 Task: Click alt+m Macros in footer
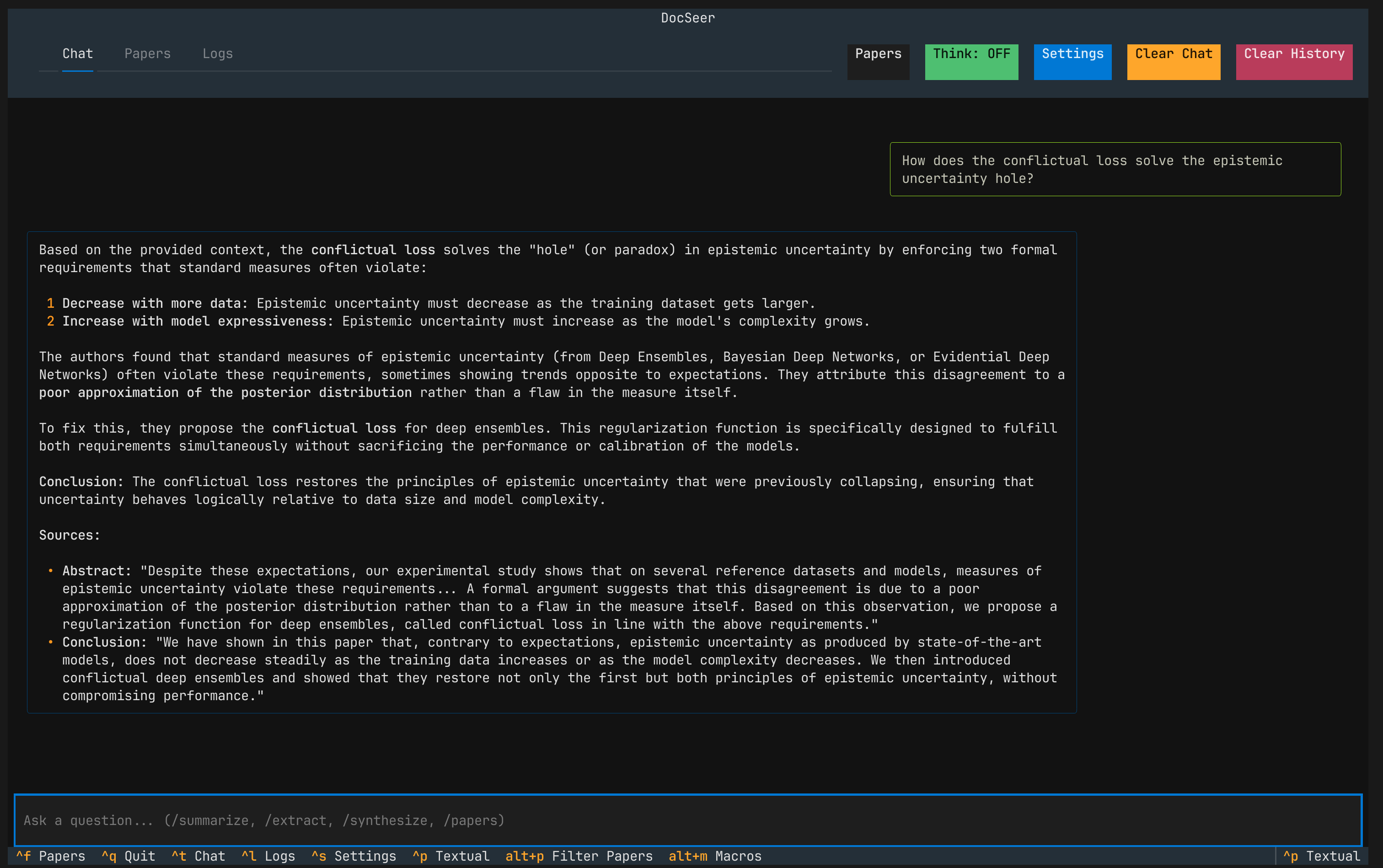click(715, 857)
